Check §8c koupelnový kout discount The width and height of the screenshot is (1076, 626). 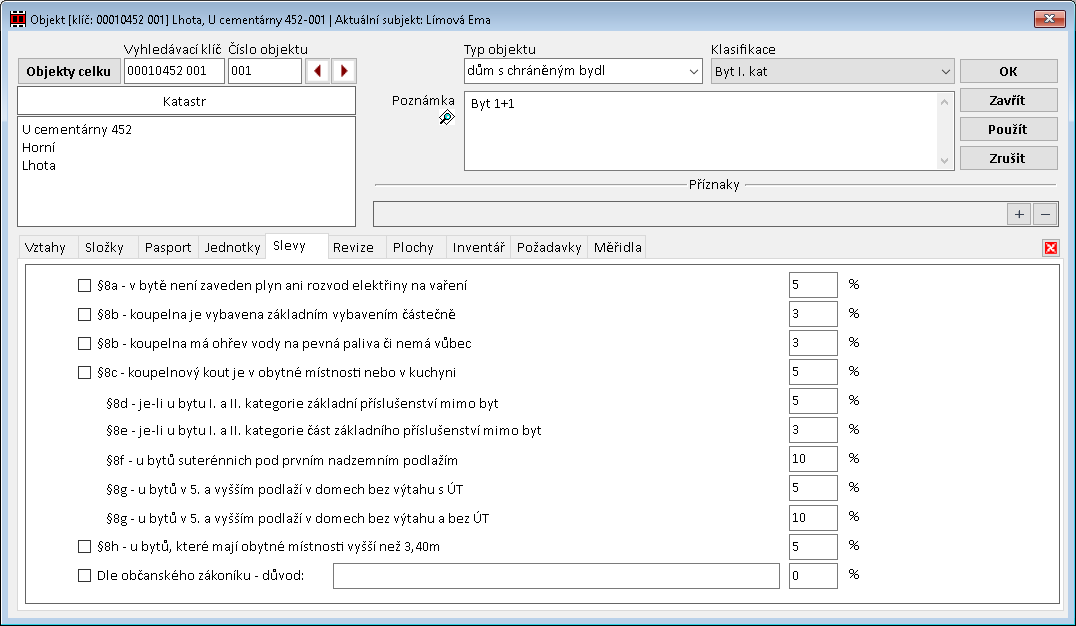[x=85, y=373]
